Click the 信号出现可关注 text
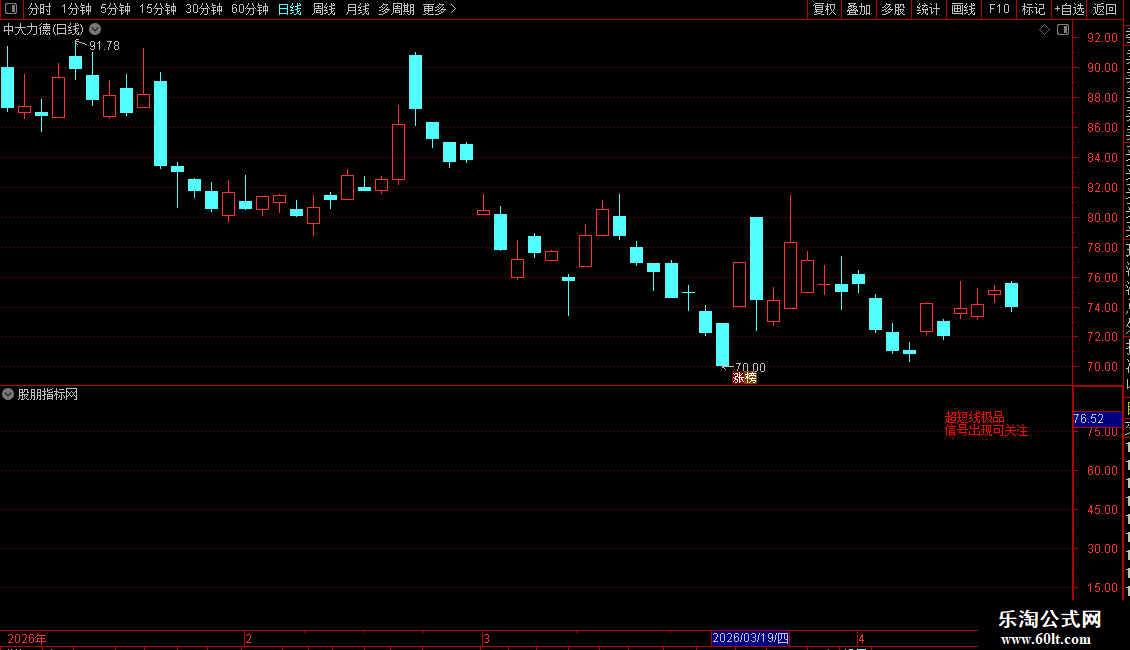This screenshot has width=1130, height=650. (x=987, y=430)
